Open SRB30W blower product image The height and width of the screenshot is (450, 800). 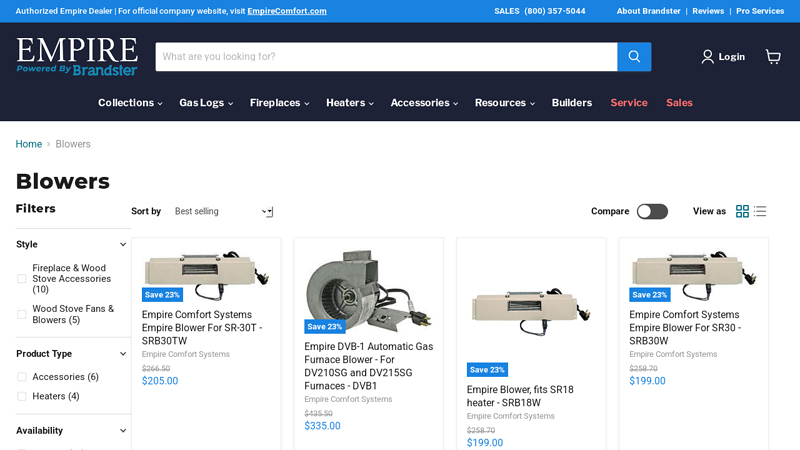(693, 275)
